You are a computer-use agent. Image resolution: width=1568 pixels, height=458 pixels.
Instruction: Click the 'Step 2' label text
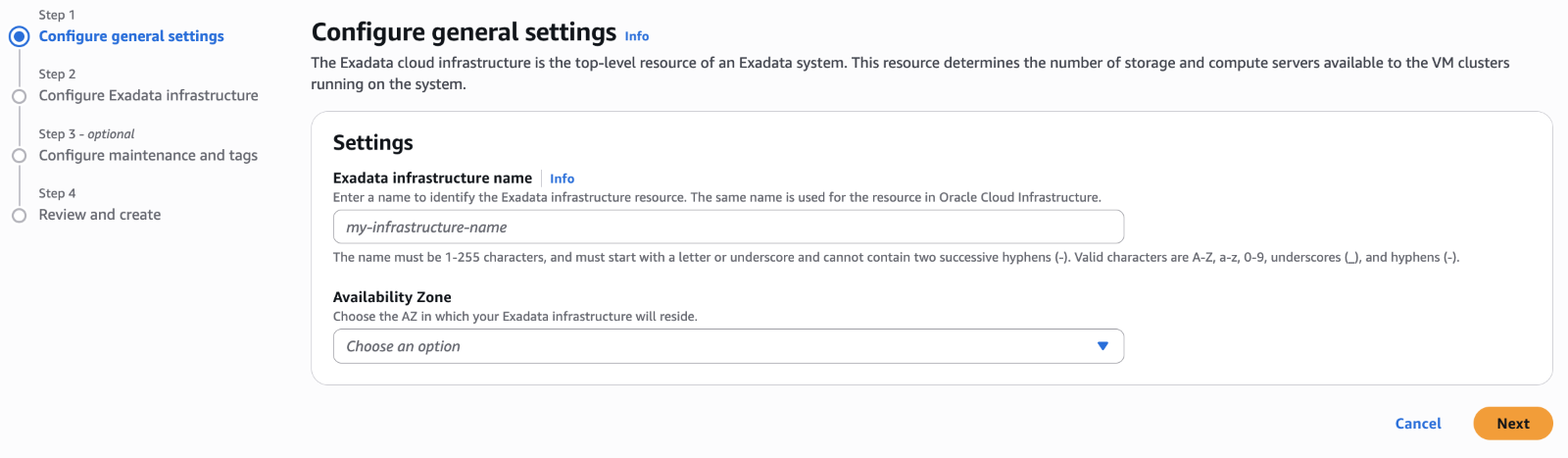(57, 75)
